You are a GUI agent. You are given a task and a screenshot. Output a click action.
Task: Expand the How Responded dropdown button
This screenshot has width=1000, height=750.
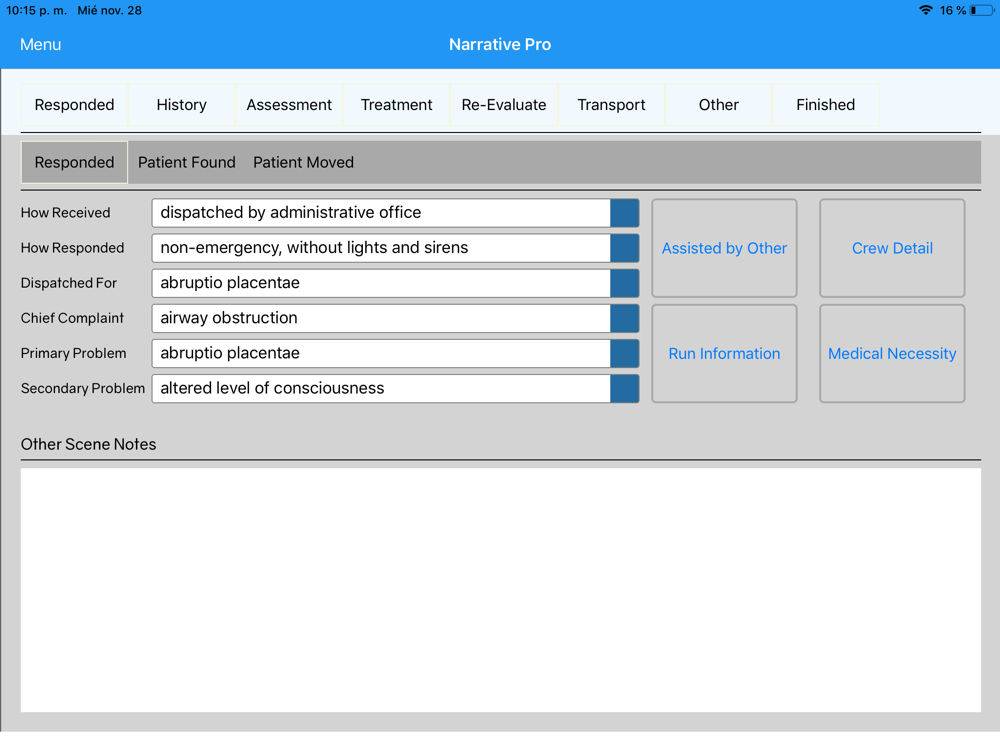point(624,248)
